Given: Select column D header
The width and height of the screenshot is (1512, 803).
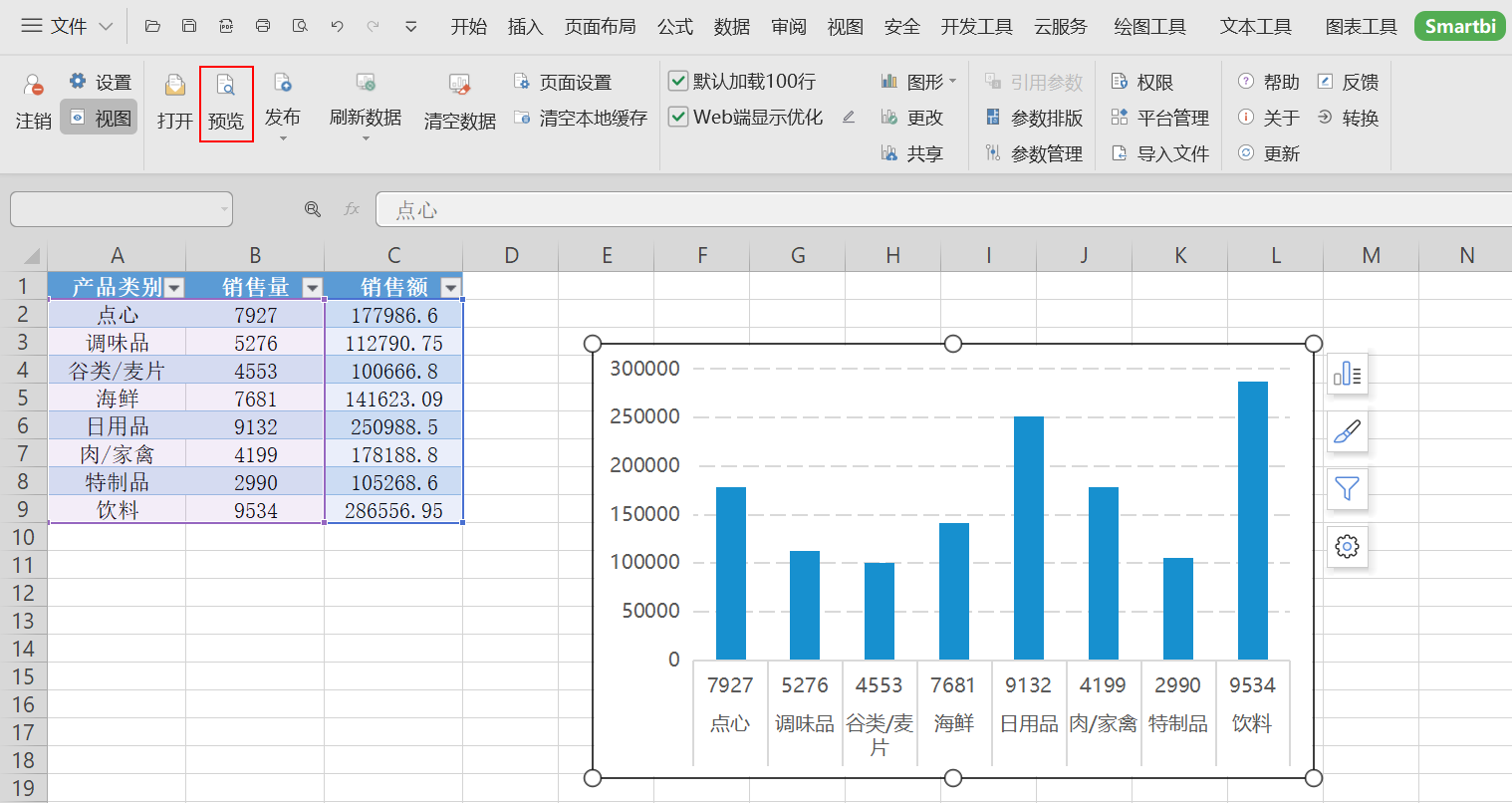Looking at the screenshot, I should click(x=511, y=255).
